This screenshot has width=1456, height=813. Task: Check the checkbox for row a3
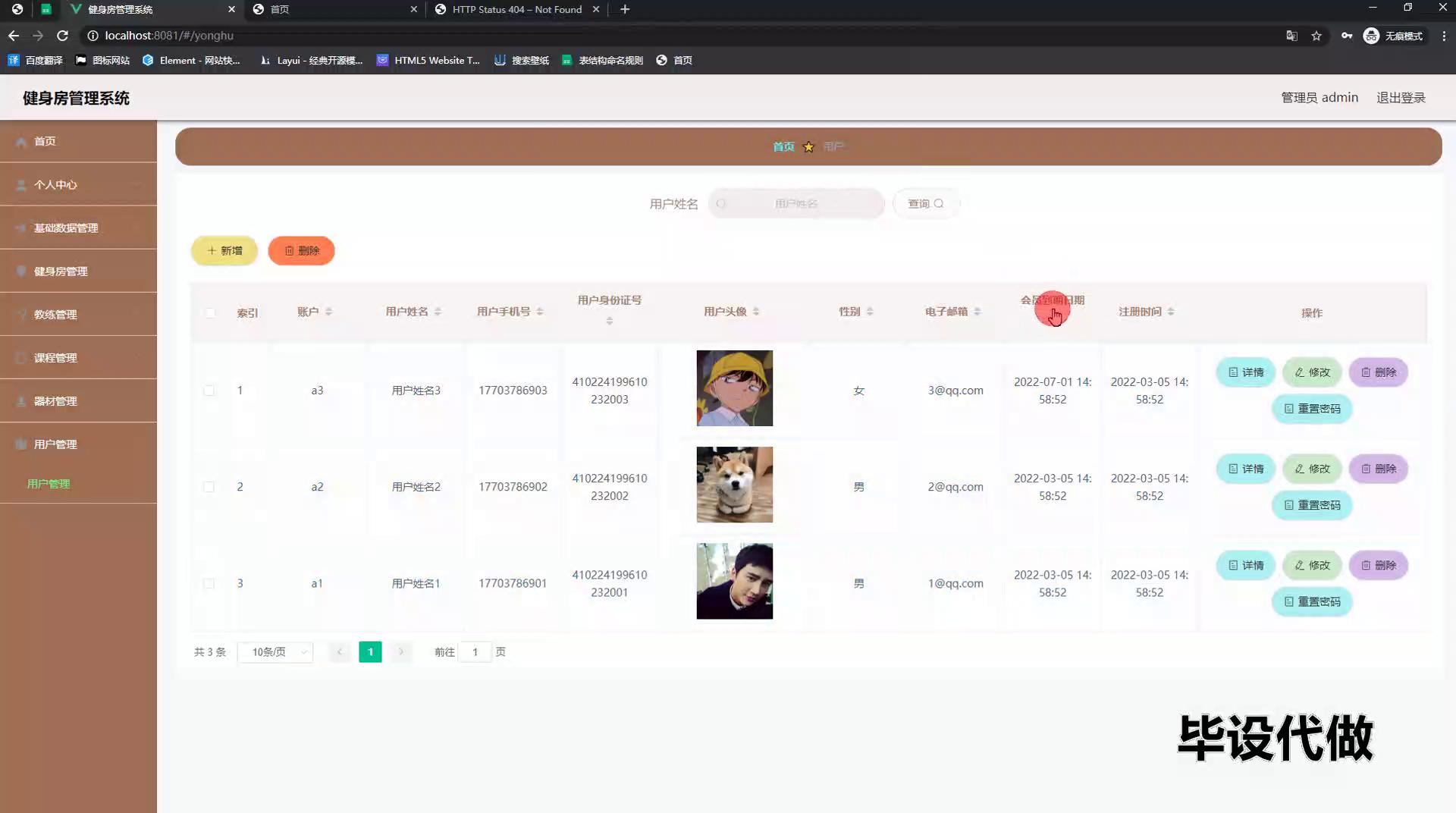click(x=209, y=391)
